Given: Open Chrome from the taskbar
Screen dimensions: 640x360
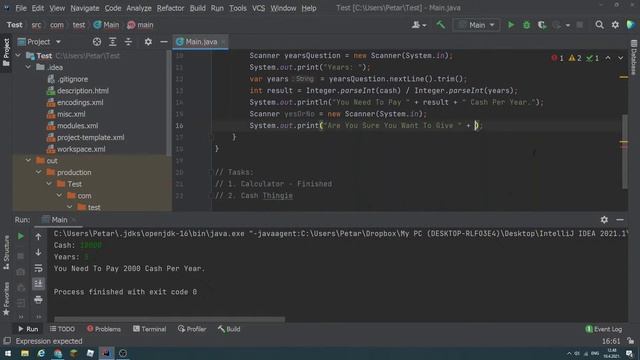Looking at the screenshot, I should (58, 353).
